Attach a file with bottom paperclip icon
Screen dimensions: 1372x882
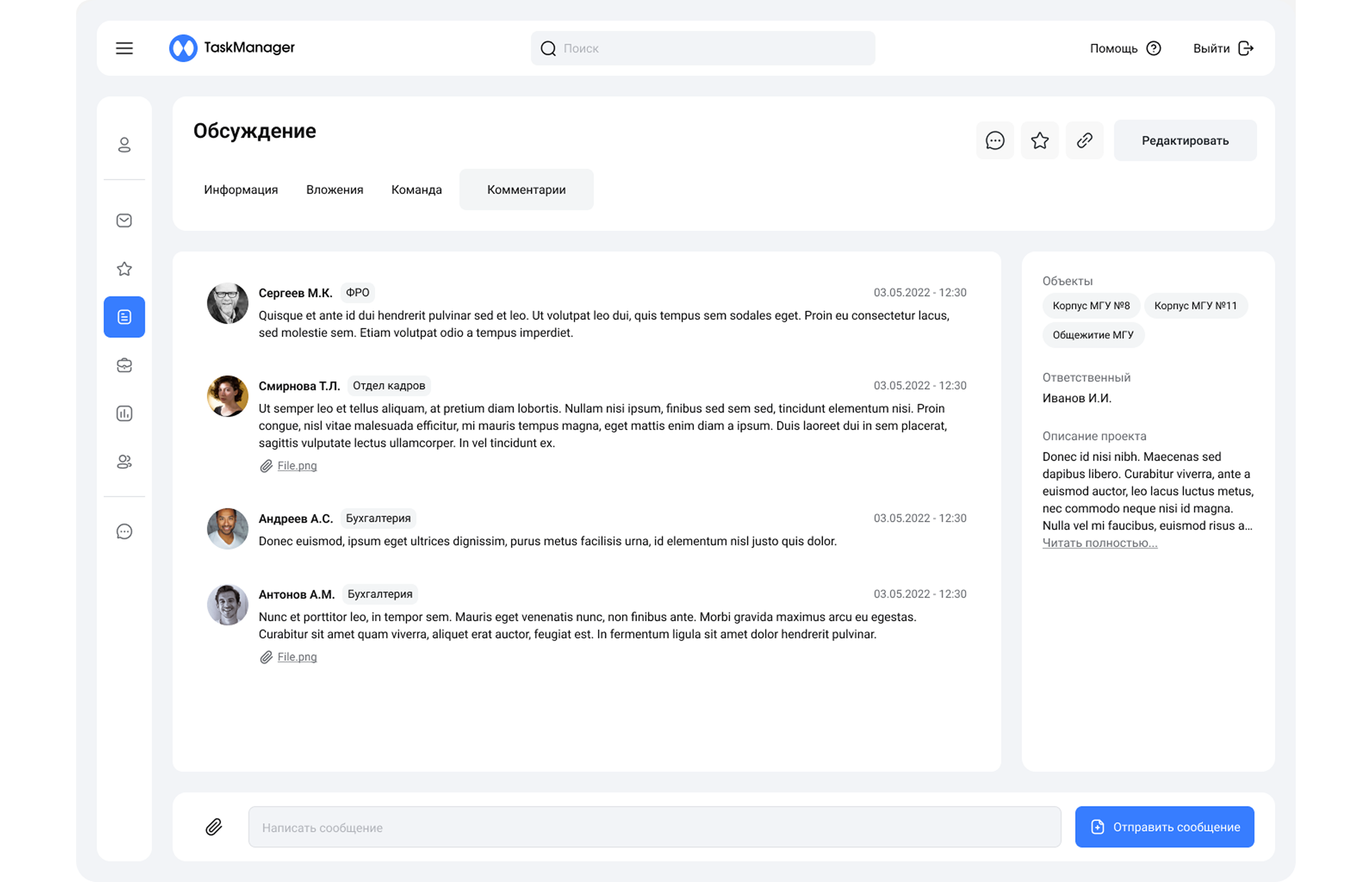(x=214, y=827)
